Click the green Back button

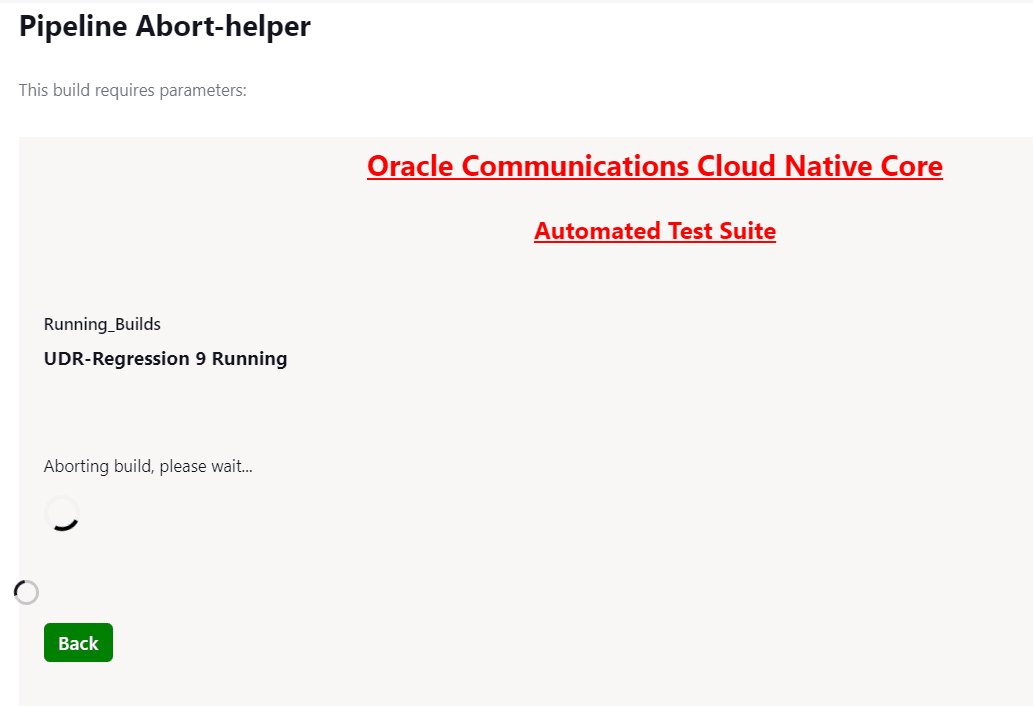pos(78,642)
